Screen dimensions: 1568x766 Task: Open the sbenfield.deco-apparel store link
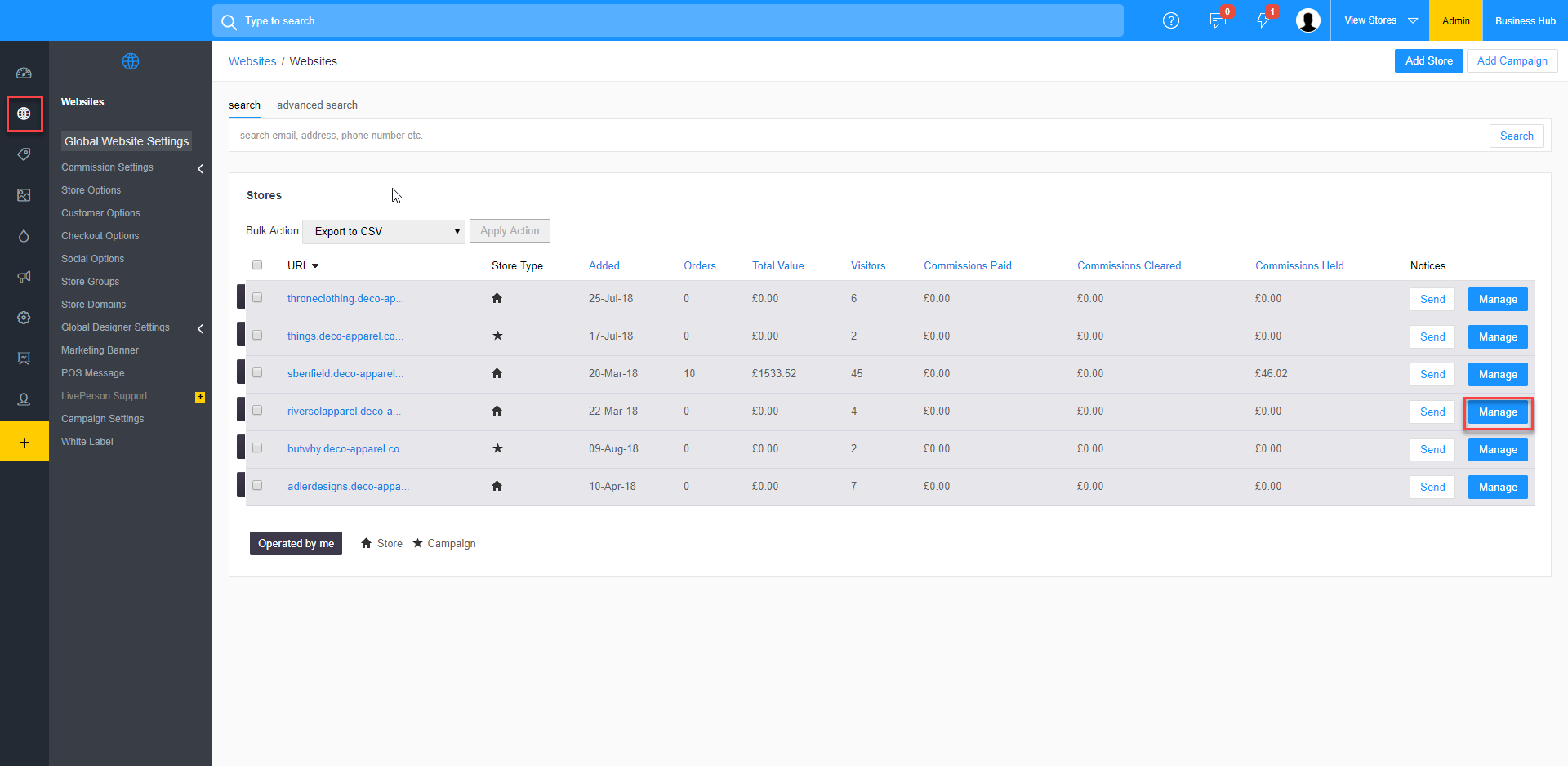(x=345, y=373)
